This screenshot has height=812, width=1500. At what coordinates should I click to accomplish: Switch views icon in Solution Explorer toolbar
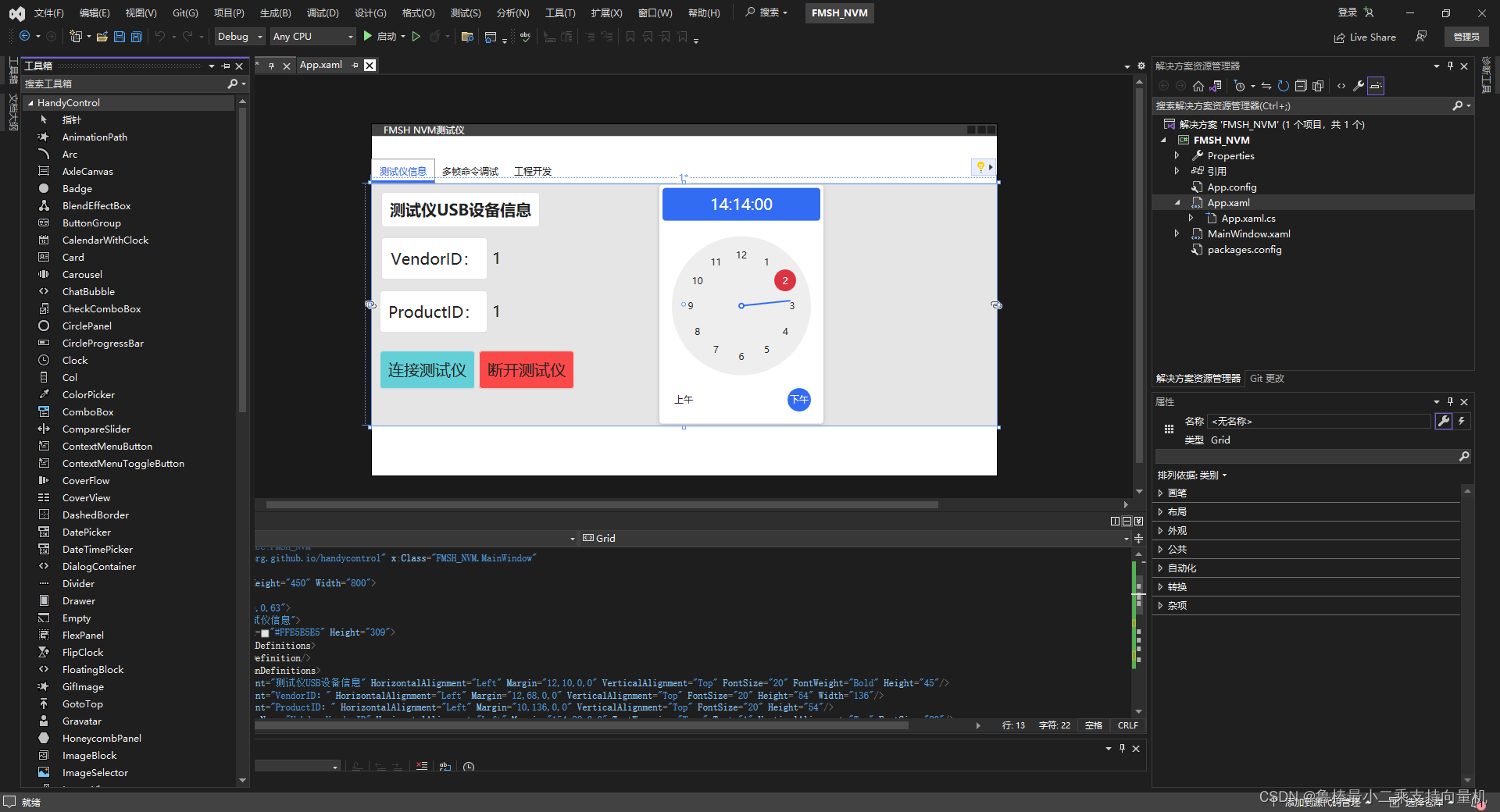pyautogui.click(x=1216, y=86)
